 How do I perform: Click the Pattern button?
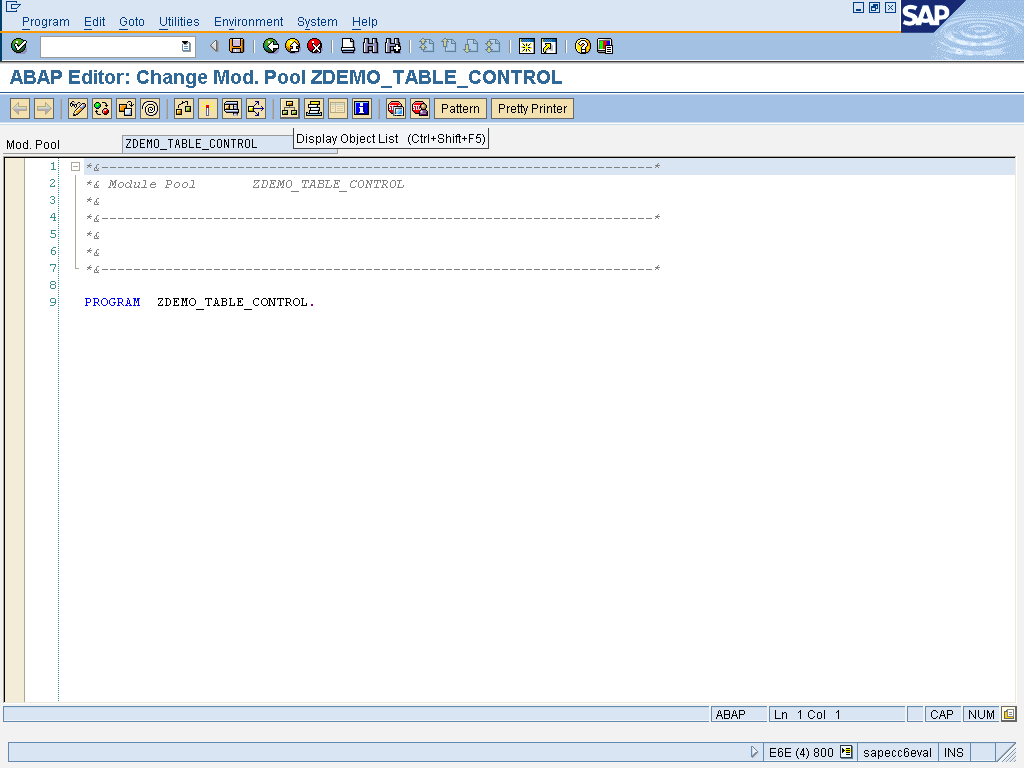pyautogui.click(x=460, y=108)
